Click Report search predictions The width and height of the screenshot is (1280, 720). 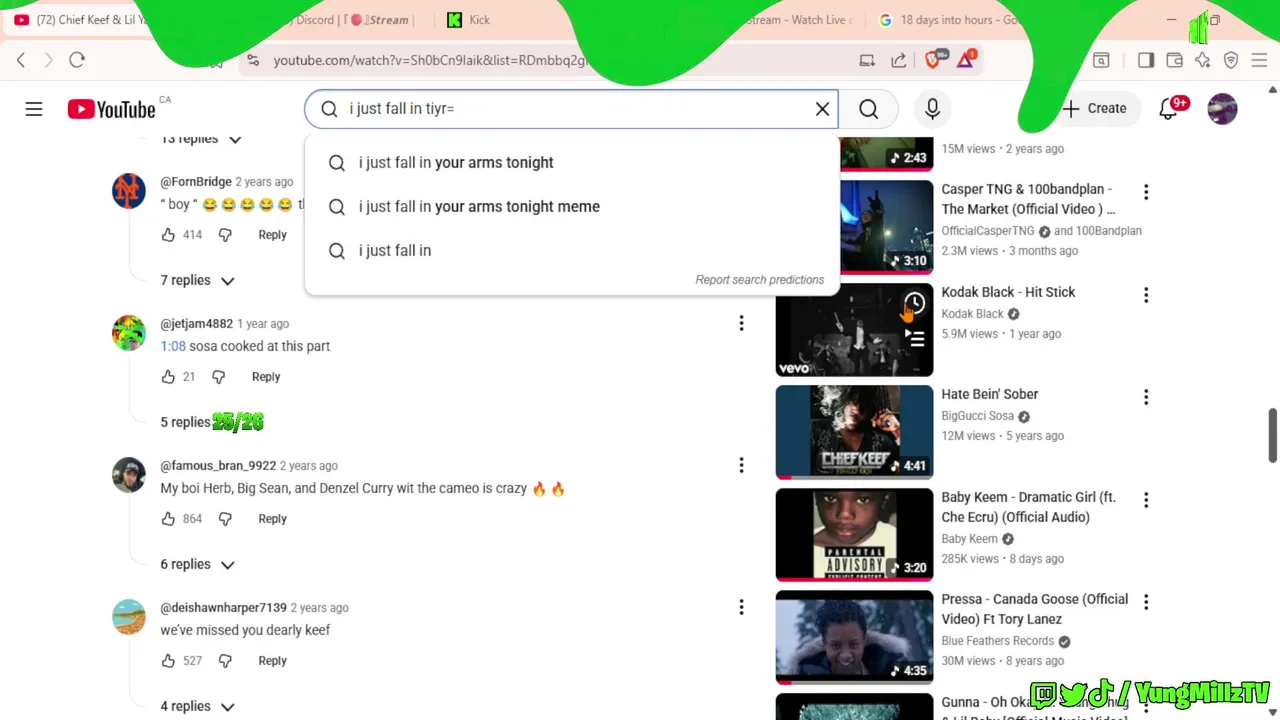pyautogui.click(x=760, y=280)
